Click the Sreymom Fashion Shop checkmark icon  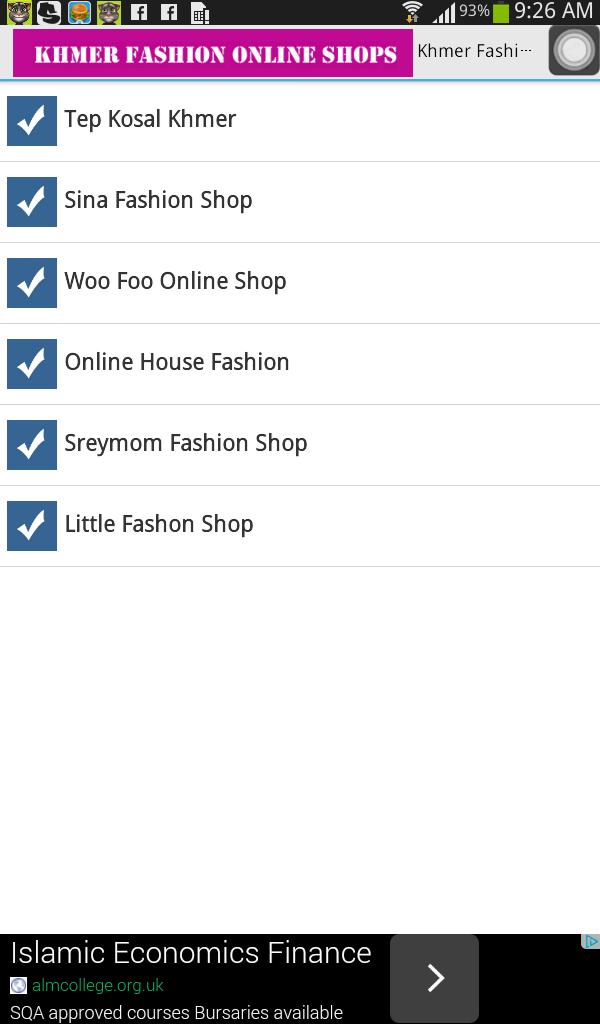tap(32, 445)
